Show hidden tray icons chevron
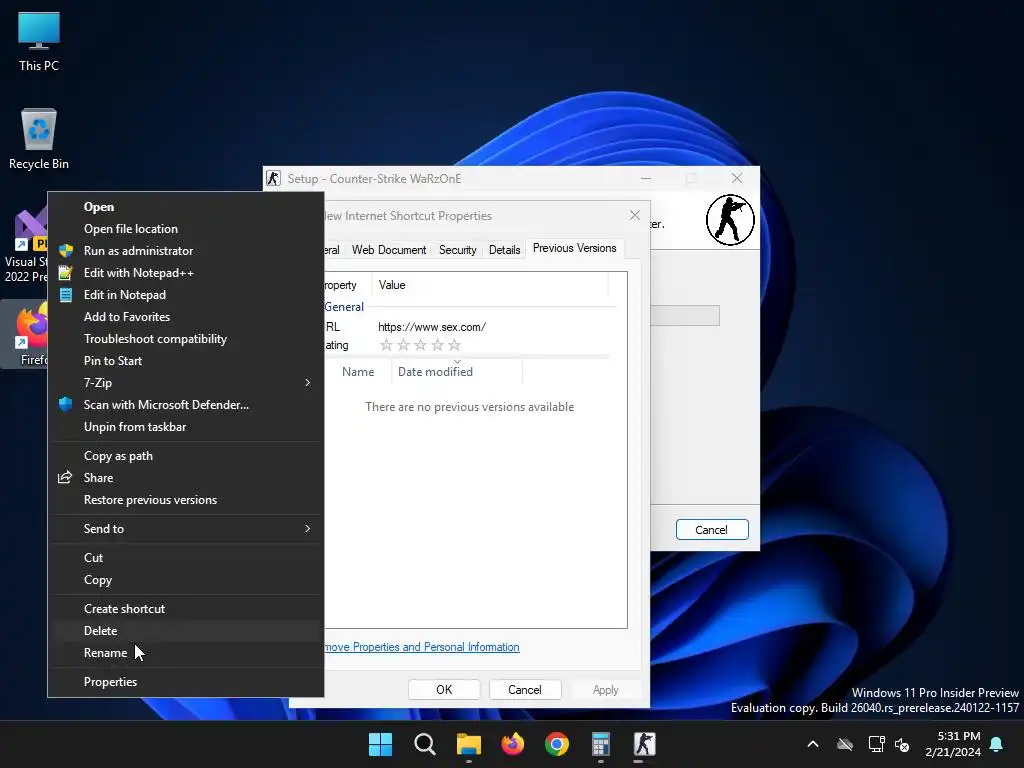Image resolution: width=1024 pixels, height=768 pixels. coord(813,744)
